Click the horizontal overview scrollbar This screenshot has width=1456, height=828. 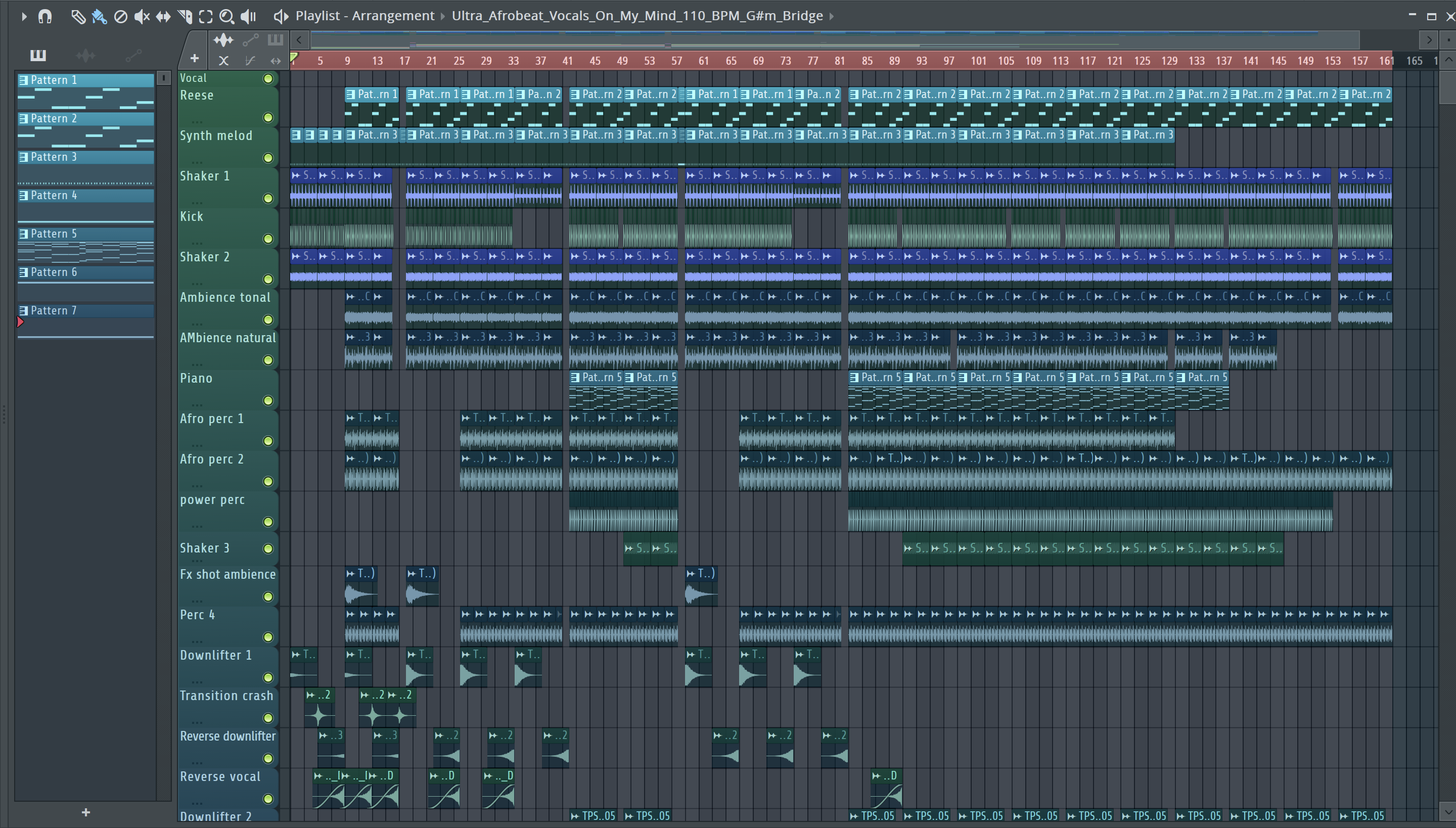click(834, 40)
